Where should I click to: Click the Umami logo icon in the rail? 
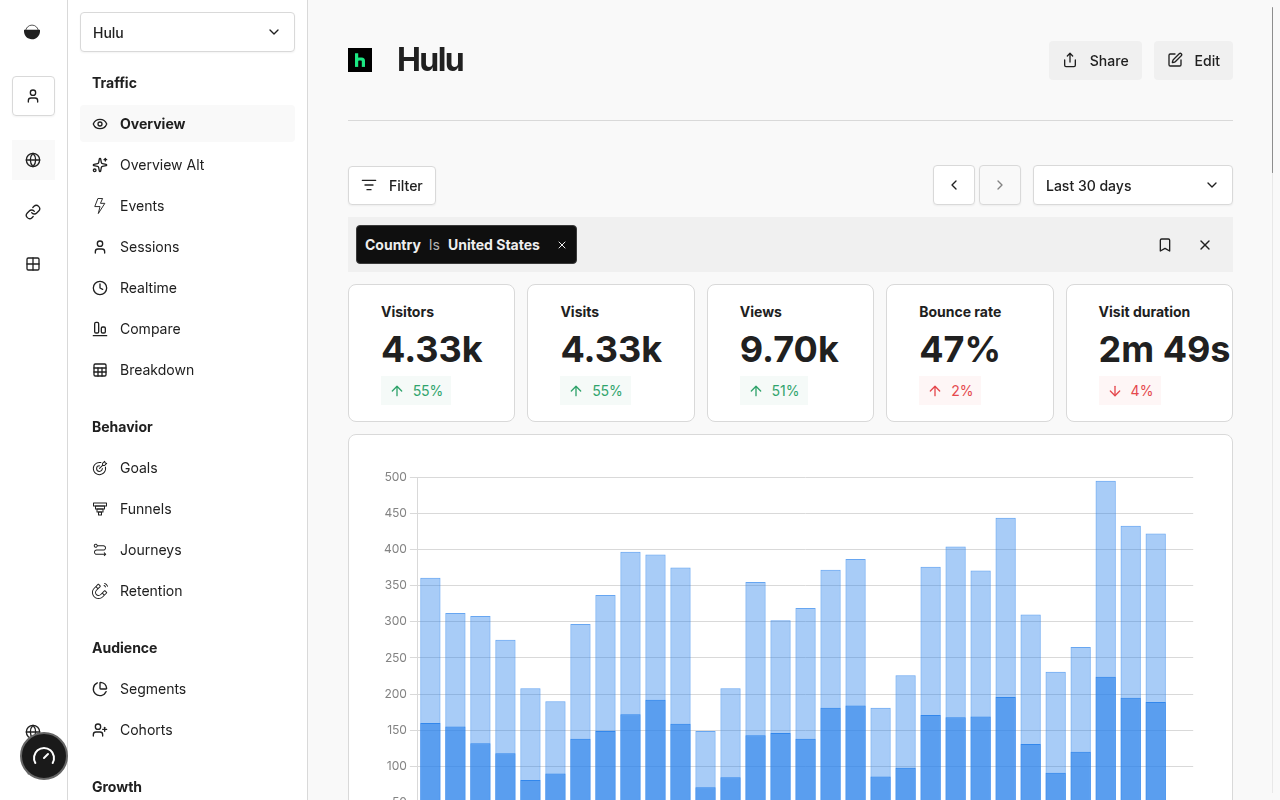coord(33,32)
